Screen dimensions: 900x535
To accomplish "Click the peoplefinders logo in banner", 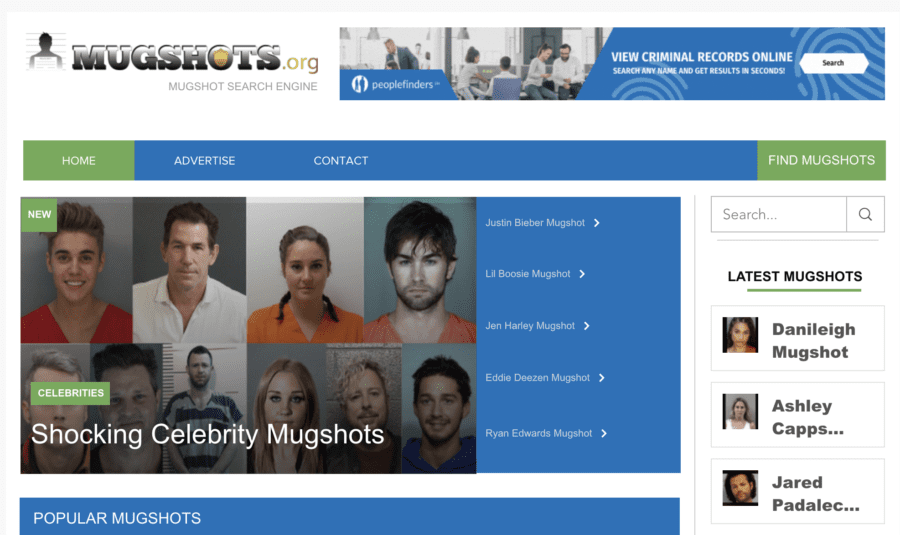I will point(395,84).
